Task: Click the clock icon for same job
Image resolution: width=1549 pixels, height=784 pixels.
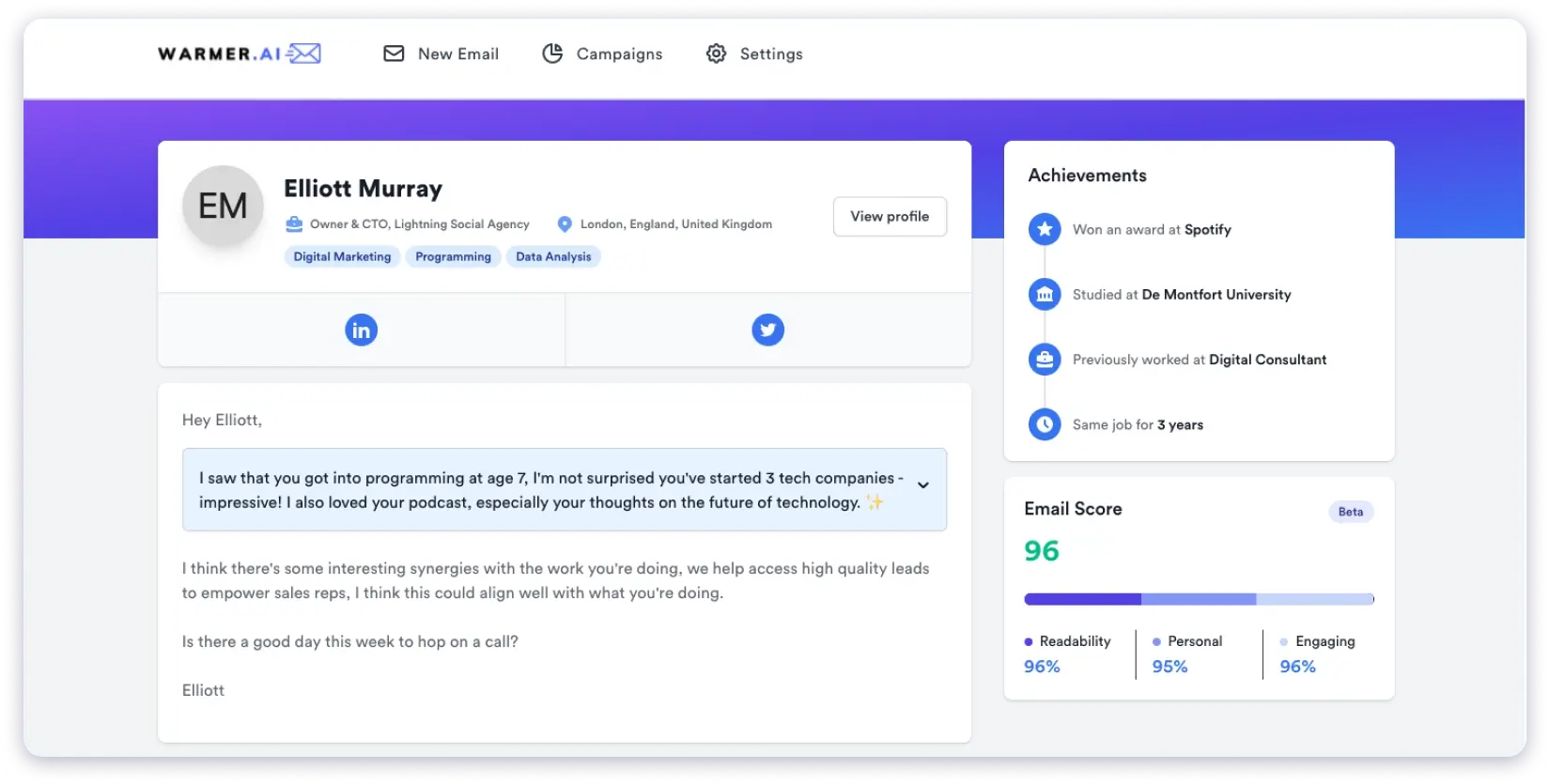Action: pos(1044,424)
